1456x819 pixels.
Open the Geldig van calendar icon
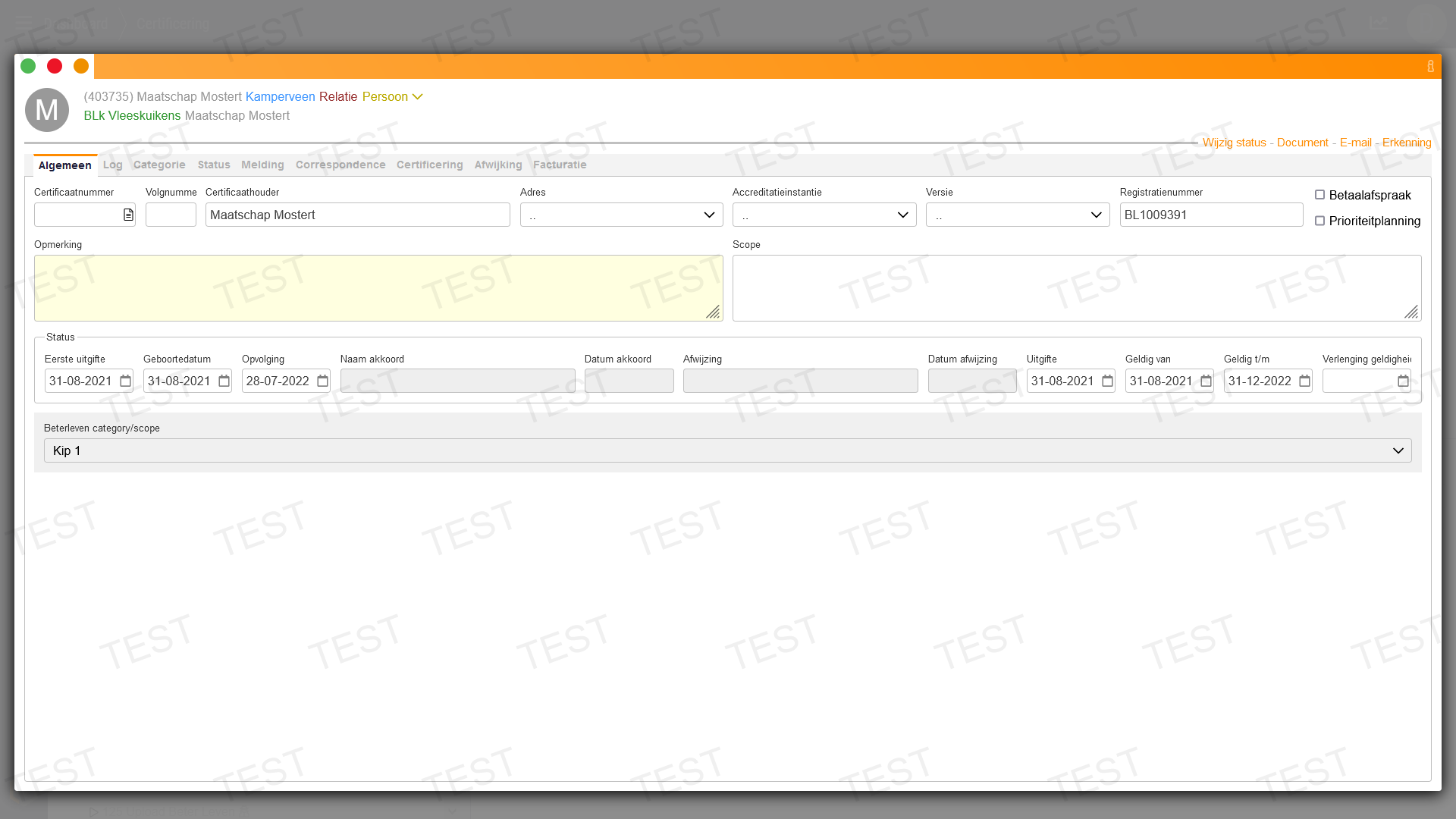pos(1207,381)
